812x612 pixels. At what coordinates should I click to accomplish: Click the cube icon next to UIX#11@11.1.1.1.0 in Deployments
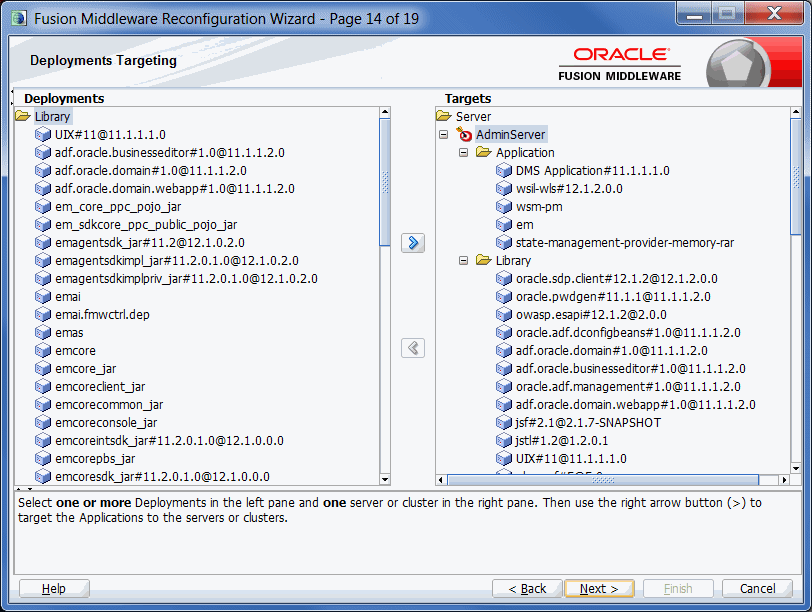42,135
